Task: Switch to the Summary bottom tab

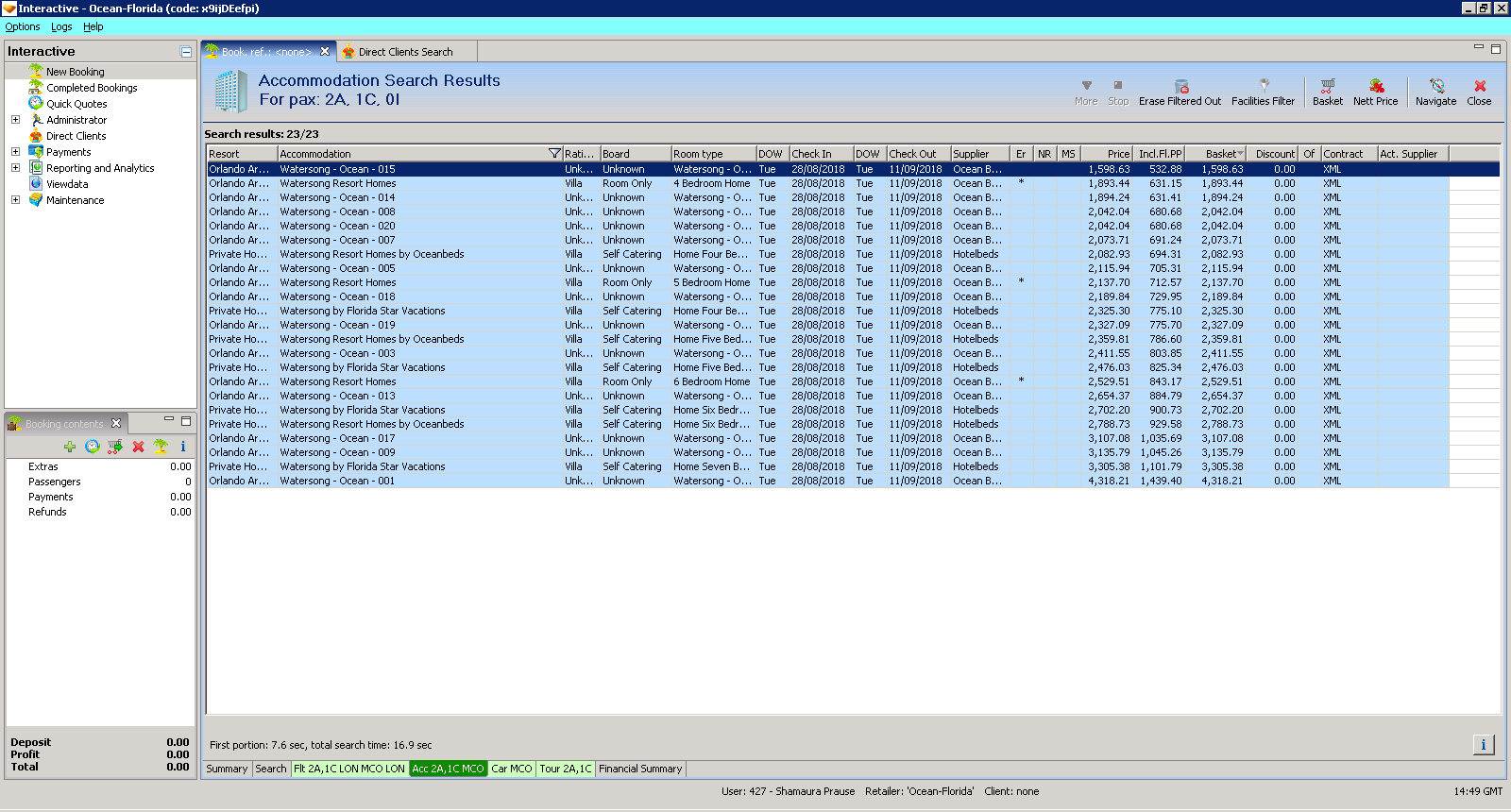Action: (x=227, y=769)
